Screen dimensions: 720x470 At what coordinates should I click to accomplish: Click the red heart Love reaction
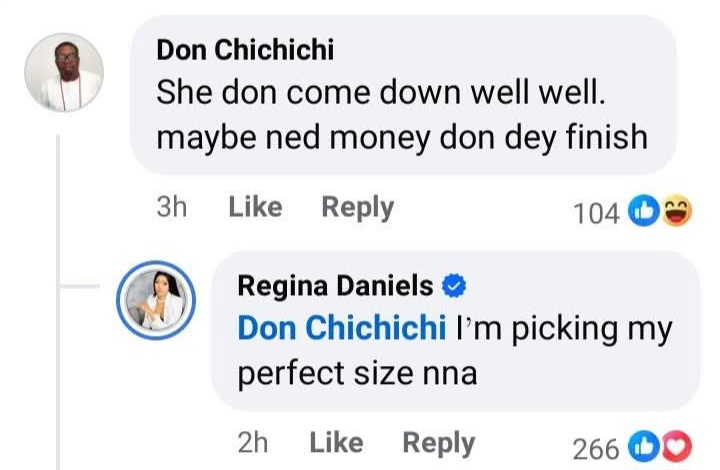676,447
